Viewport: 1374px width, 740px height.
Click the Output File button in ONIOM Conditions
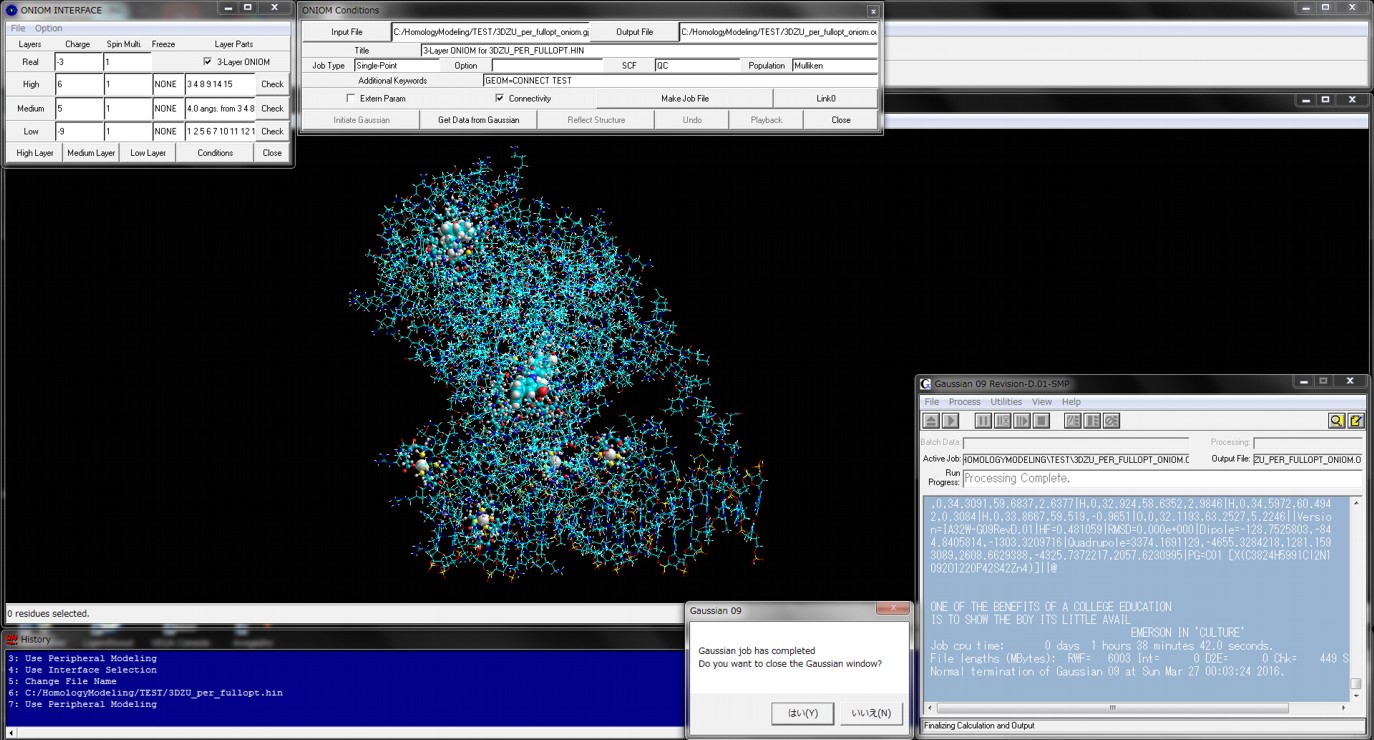click(x=634, y=32)
